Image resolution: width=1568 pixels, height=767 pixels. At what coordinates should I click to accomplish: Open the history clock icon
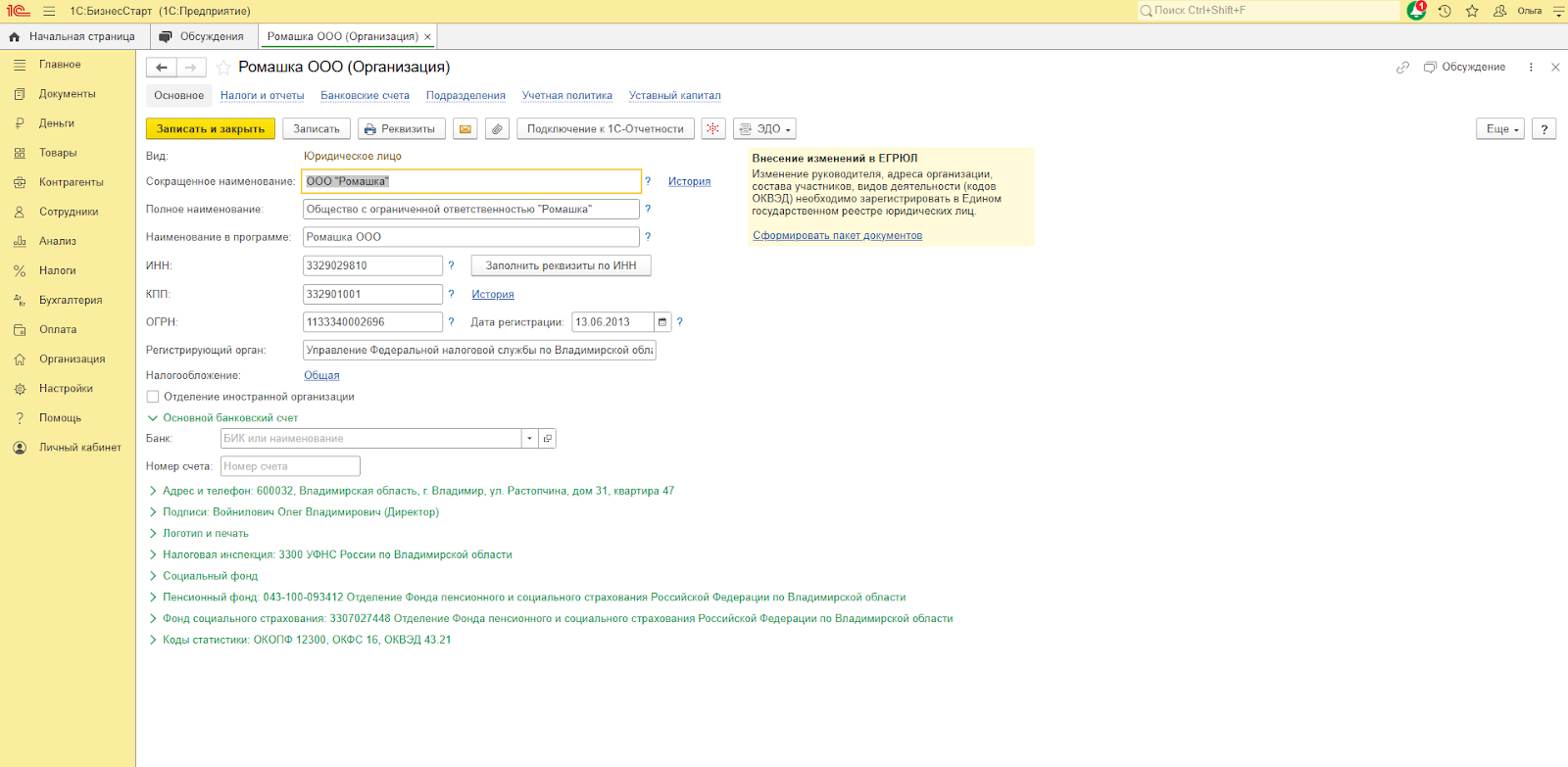click(1445, 11)
